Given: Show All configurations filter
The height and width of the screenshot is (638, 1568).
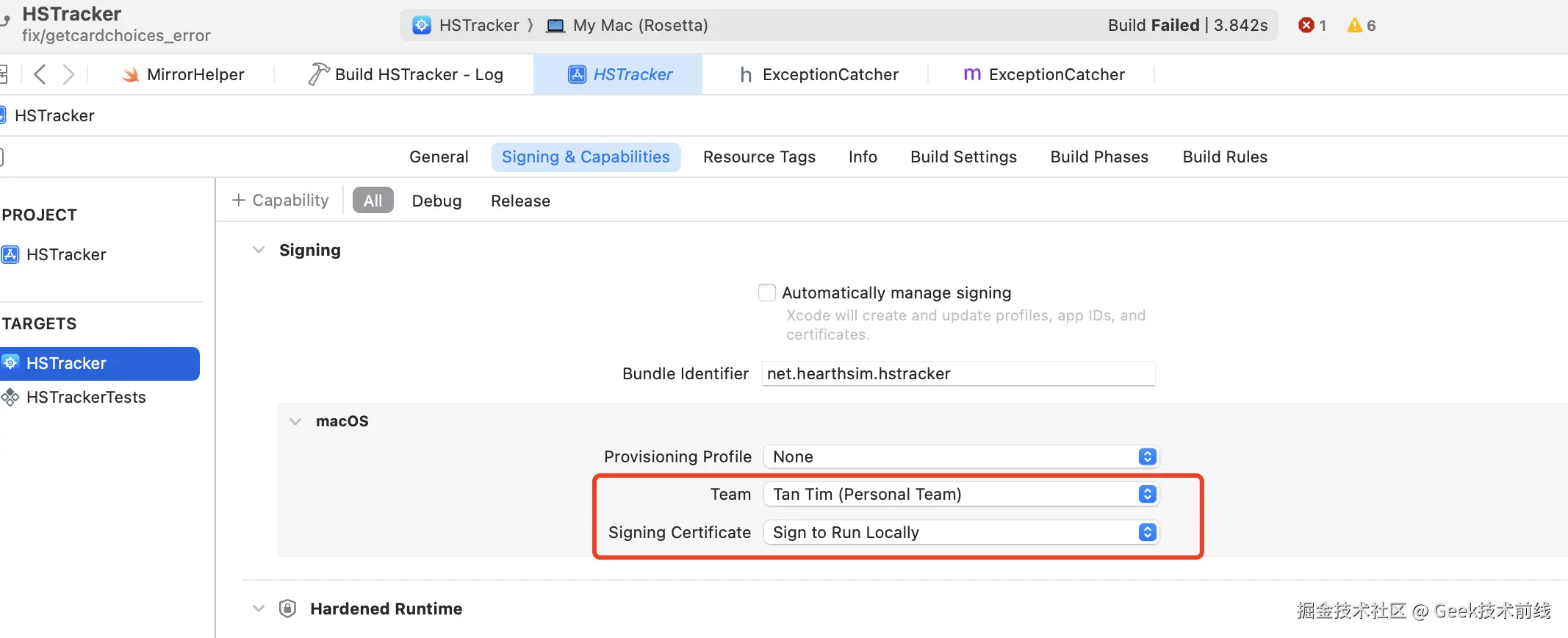Looking at the screenshot, I should tap(373, 200).
